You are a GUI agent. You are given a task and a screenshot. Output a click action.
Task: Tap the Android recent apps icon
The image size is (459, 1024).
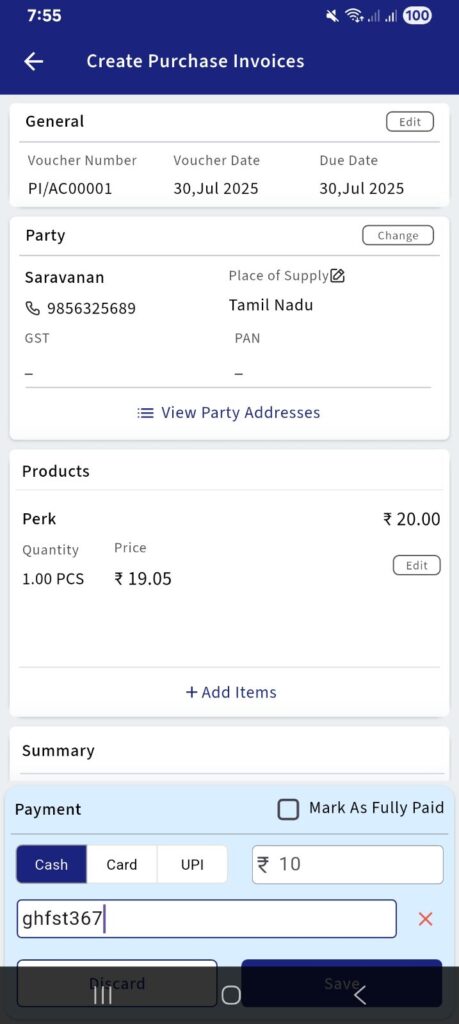101,995
